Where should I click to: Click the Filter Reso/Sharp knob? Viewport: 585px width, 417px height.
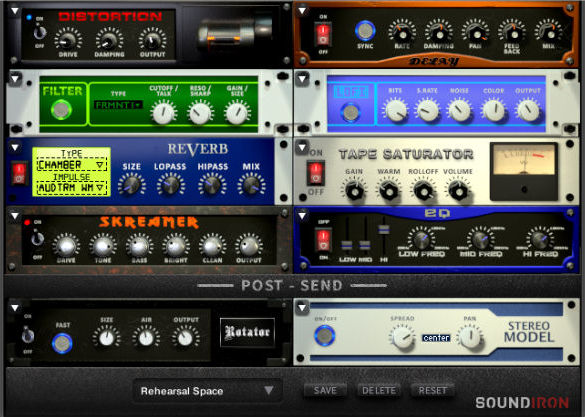pos(200,113)
